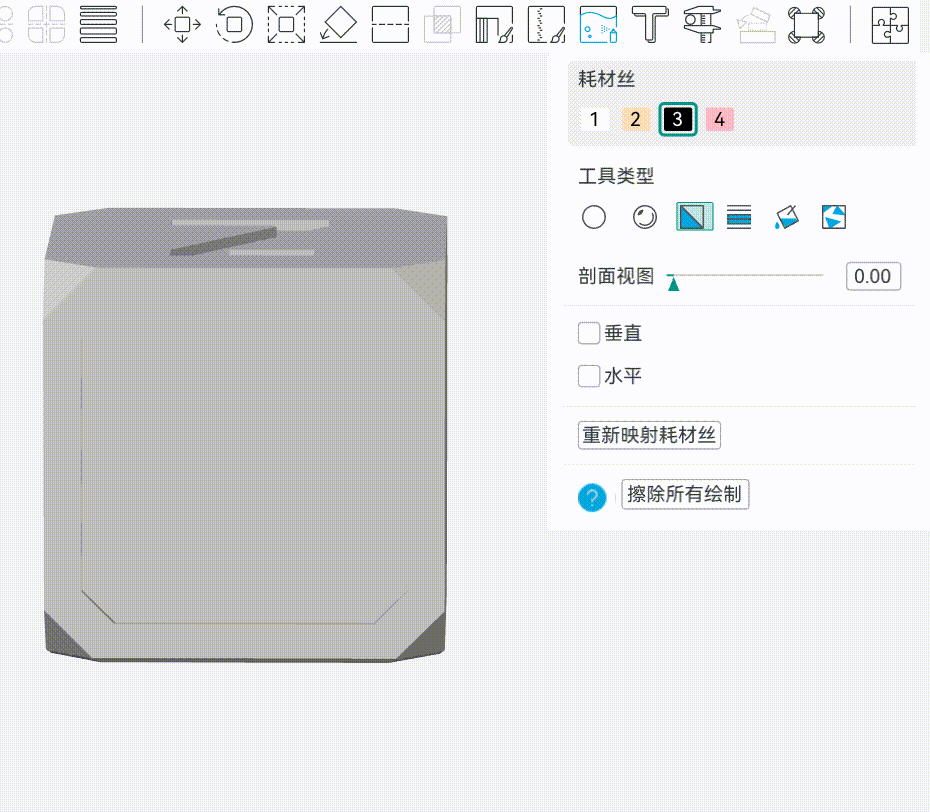Screen dimensions: 930x812
Task: Choose the Lay on Face tool
Action: point(338,24)
